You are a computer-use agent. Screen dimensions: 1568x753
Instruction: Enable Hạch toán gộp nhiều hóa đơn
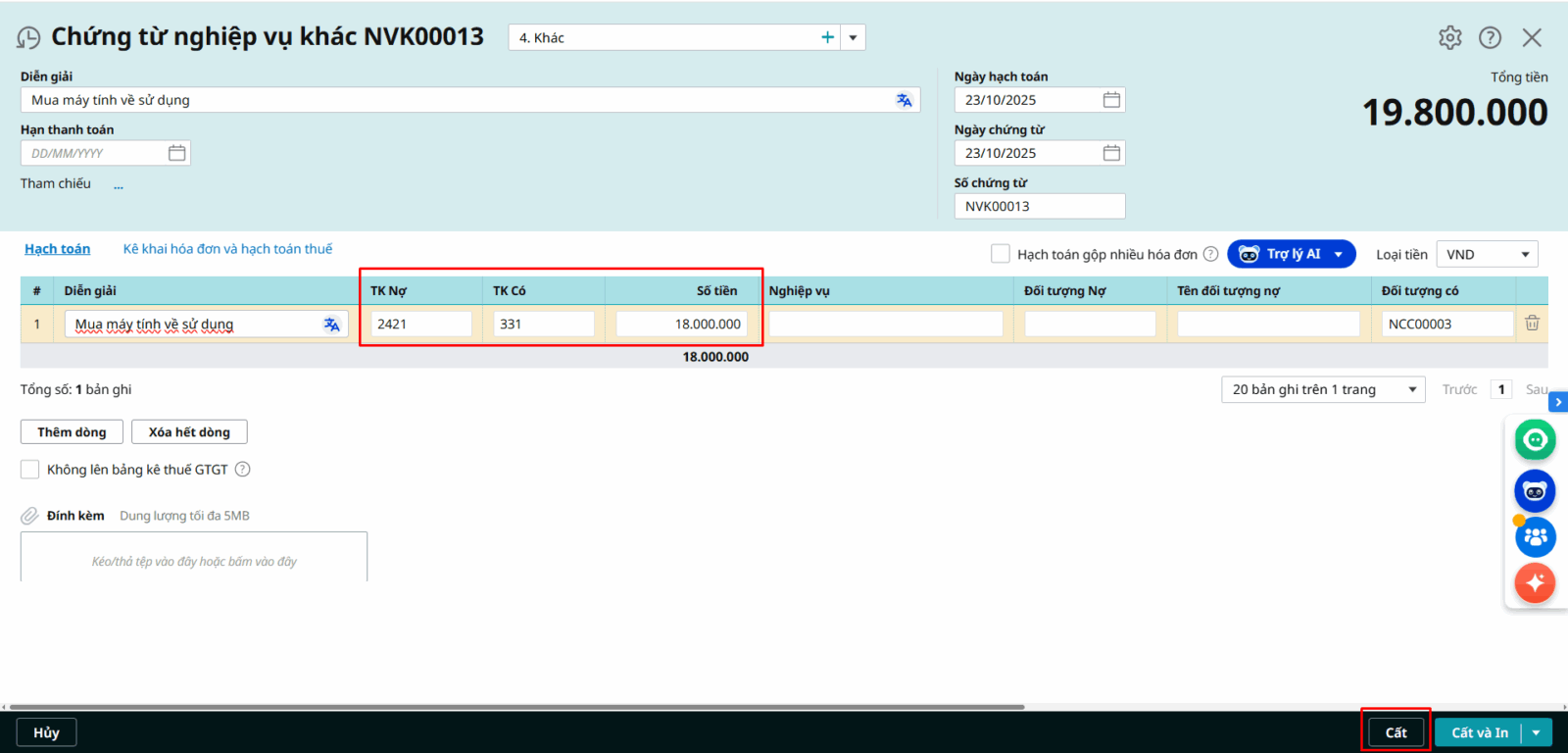pyautogui.click(x=1000, y=254)
